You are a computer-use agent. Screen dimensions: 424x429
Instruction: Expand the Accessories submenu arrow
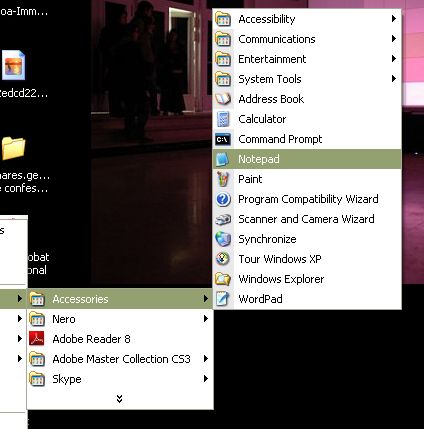tap(206, 299)
